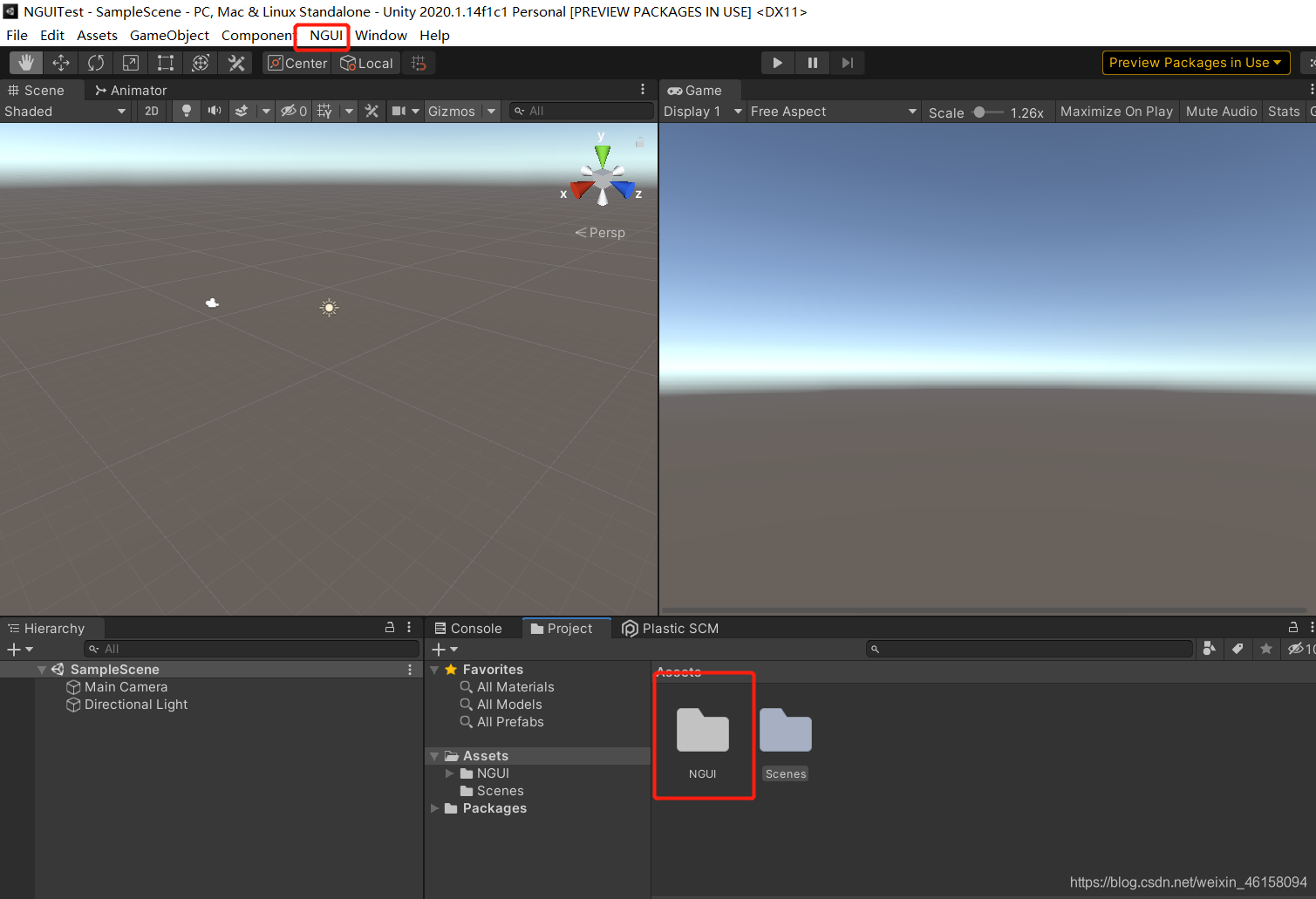Adjust the Game view Scale slider

pyautogui.click(x=980, y=112)
